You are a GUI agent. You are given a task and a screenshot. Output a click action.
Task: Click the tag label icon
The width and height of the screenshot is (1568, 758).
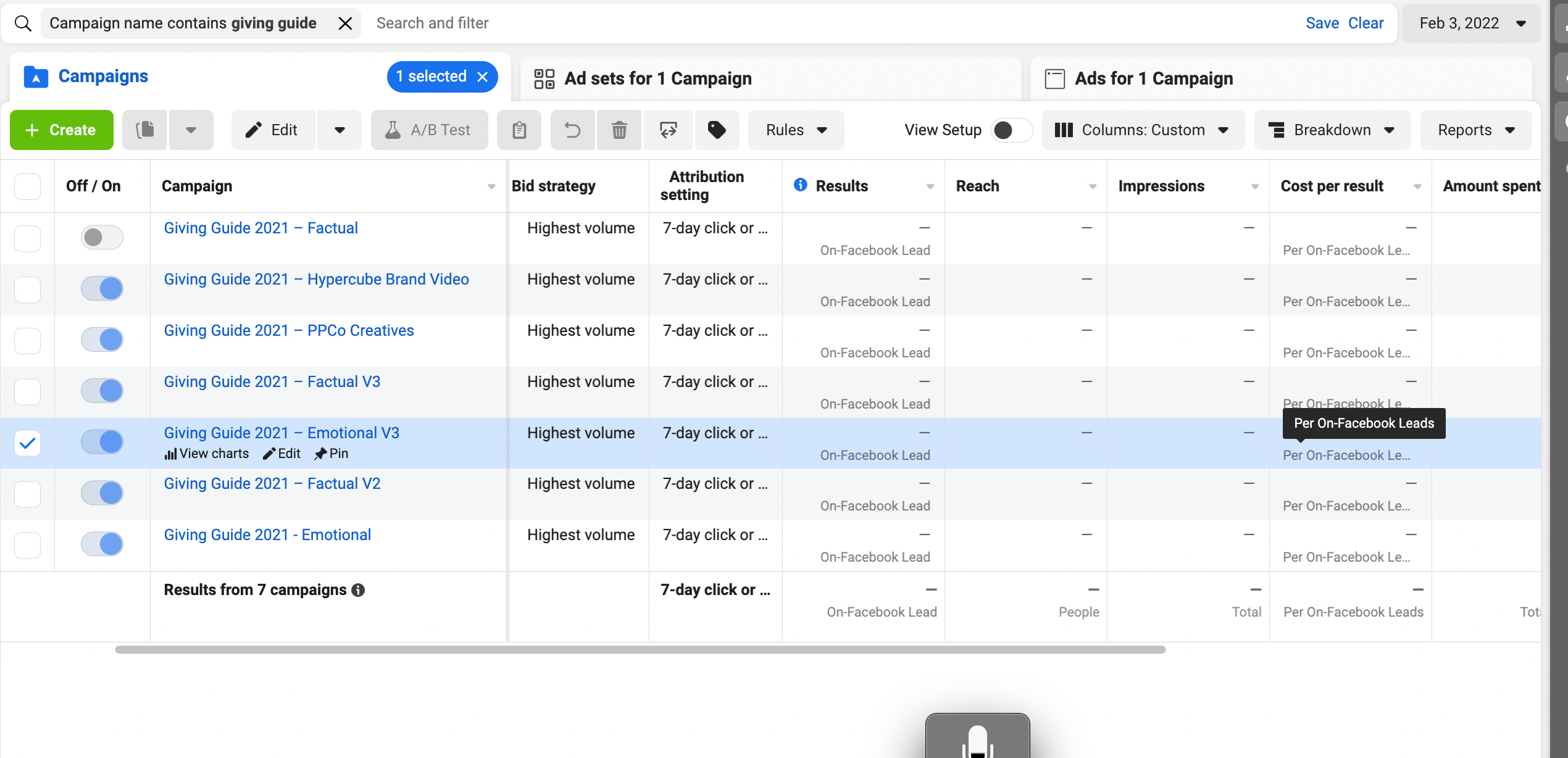pyautogui.click(x=717, y=130)
